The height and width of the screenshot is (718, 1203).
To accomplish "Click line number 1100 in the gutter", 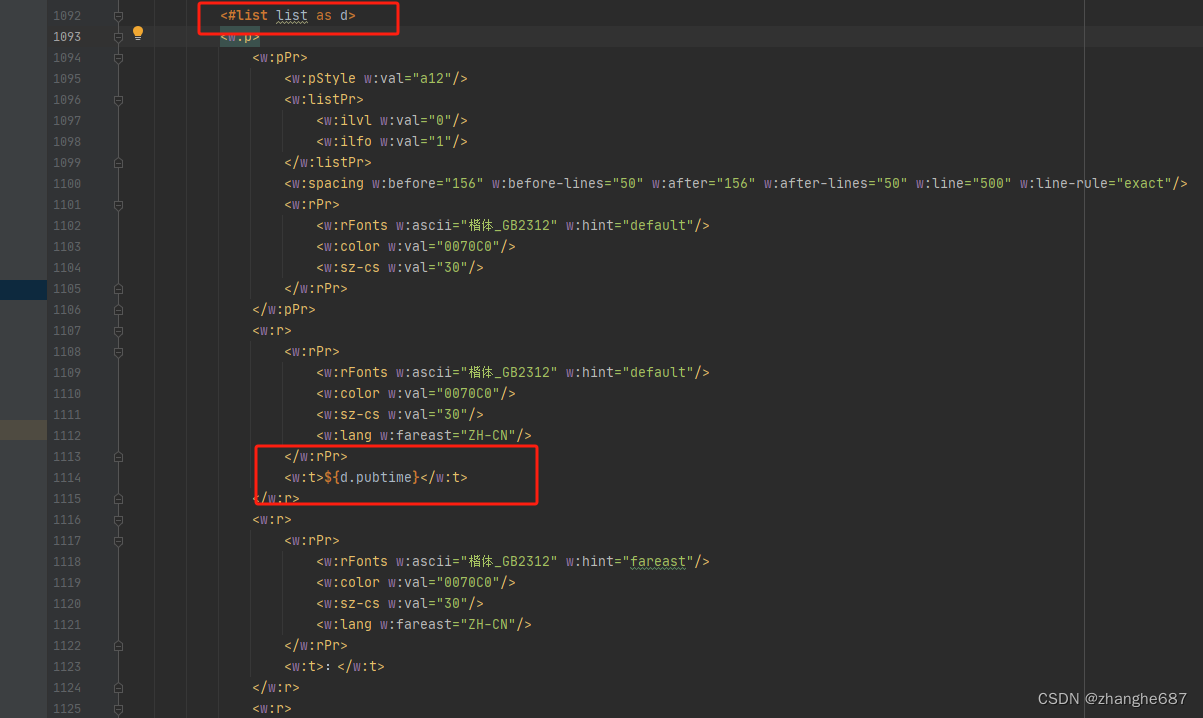I will click(x=67, y=184).
